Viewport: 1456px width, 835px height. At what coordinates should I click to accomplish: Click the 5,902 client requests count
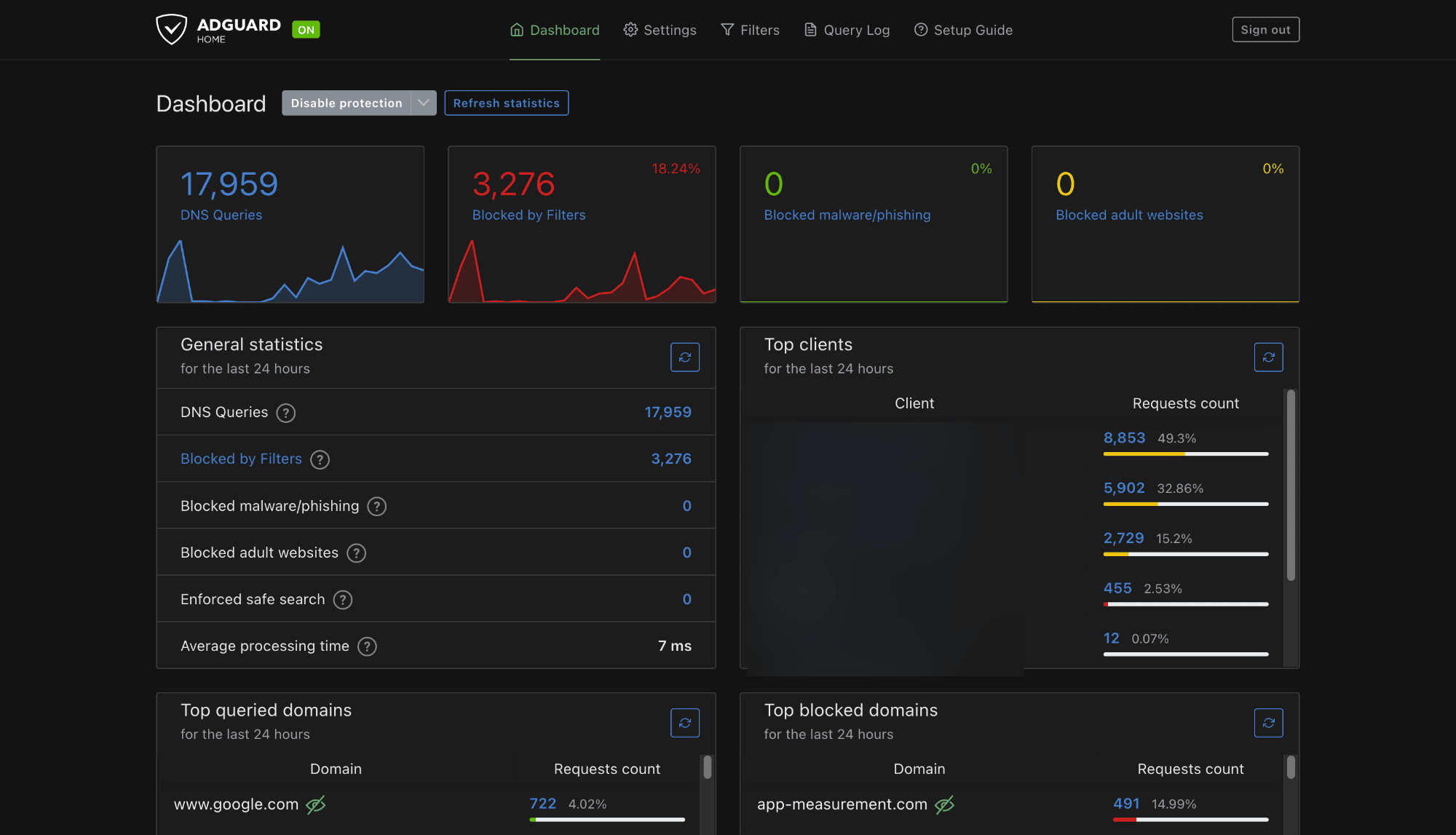coord(1124,488)
